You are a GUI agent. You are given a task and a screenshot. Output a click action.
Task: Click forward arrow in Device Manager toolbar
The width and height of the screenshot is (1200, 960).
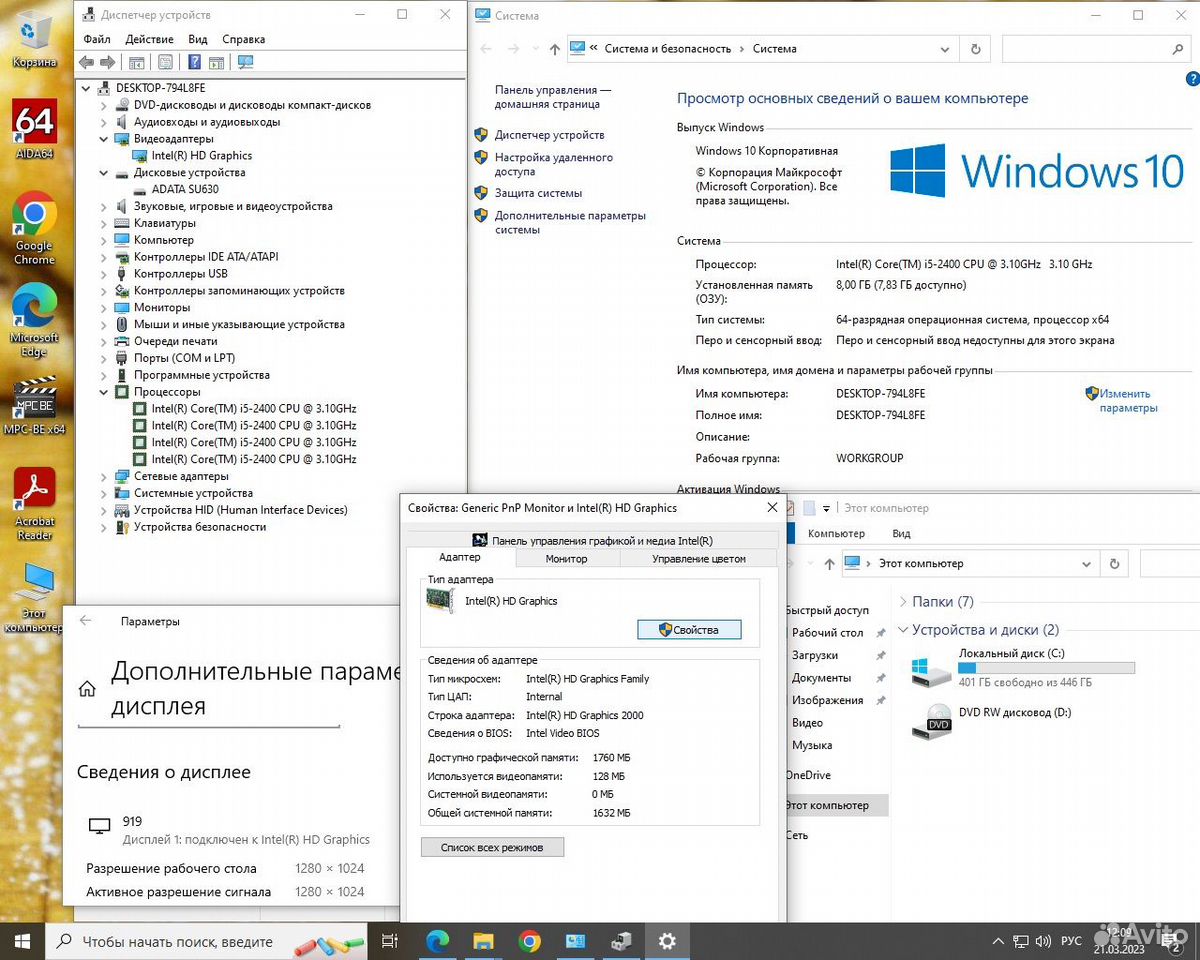pyautogui.click(x=108, y=62)
